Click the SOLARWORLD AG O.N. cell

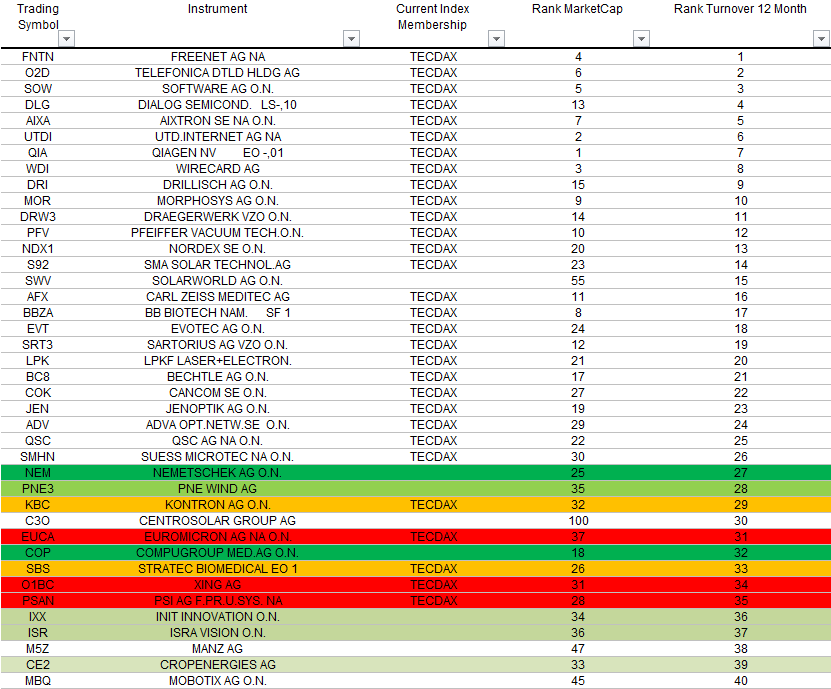pos(217,280)
